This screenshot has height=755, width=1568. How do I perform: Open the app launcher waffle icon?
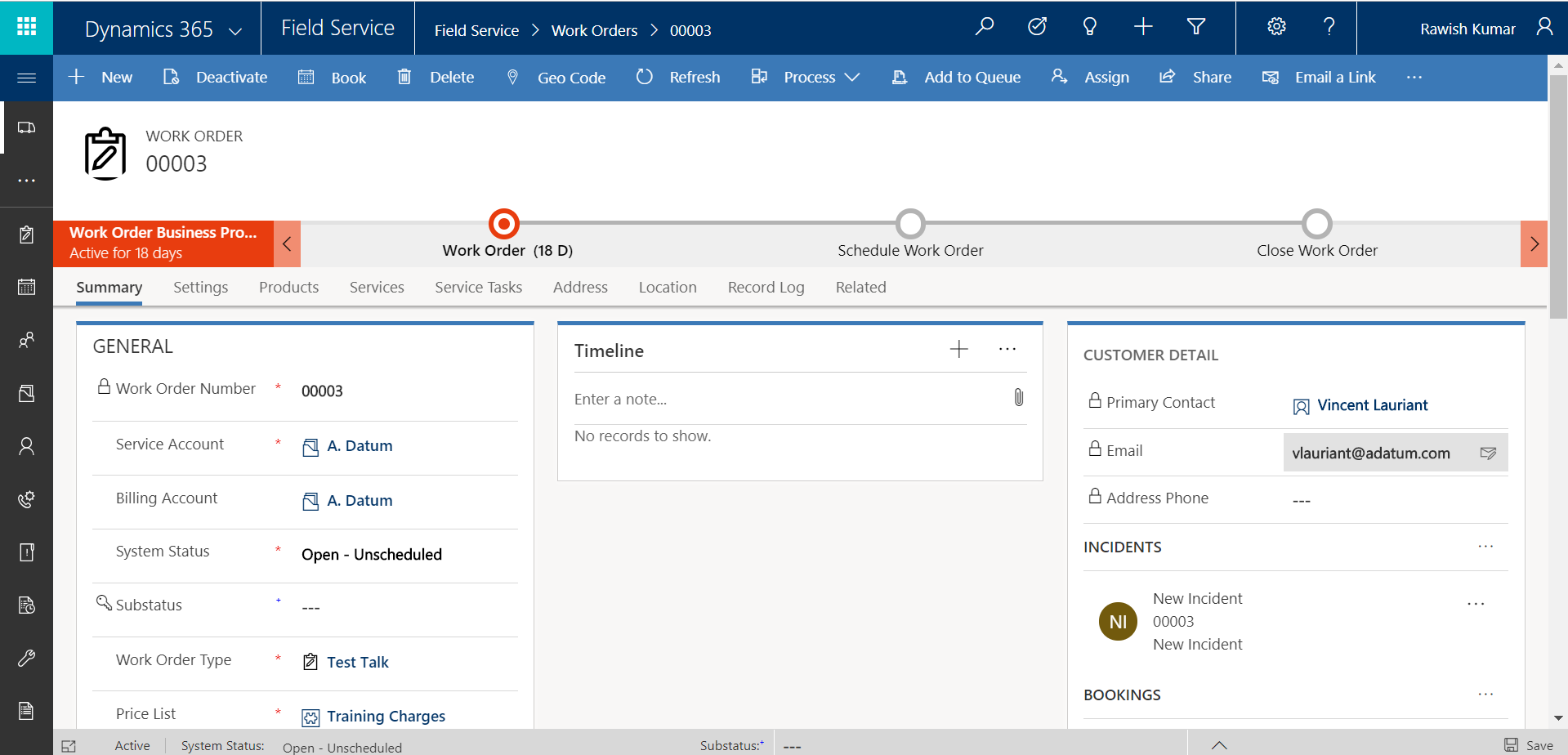(x=26, y=27)
